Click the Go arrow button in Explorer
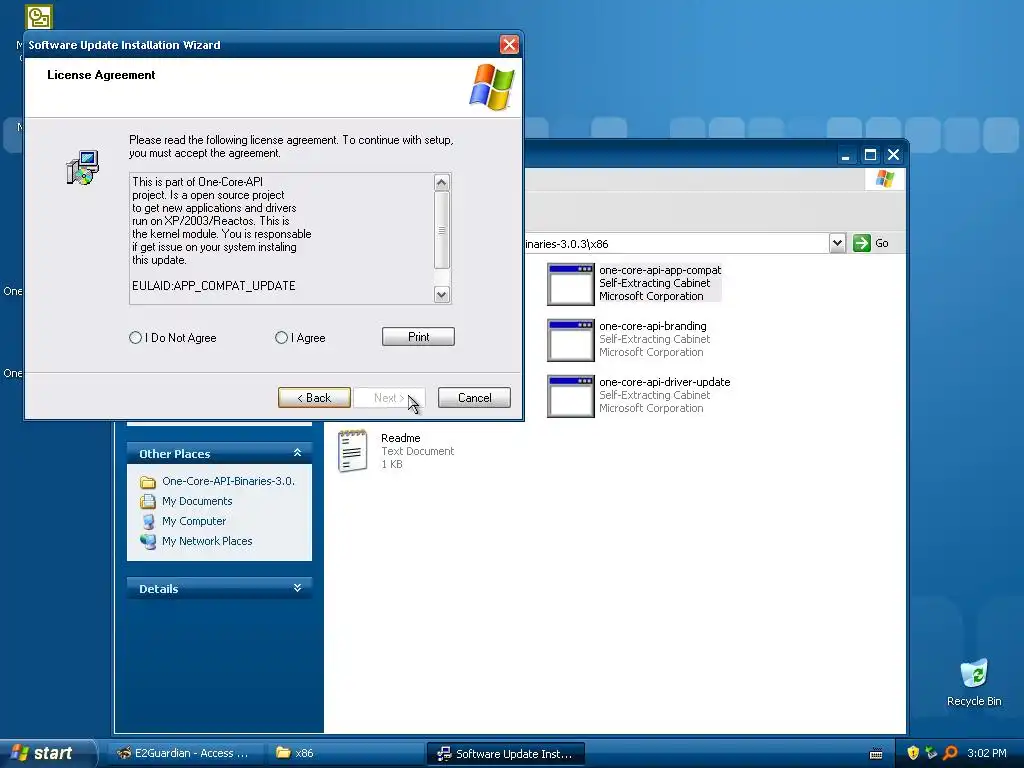This screenshot has height=768, width=1024. click(x=861, y=243)
